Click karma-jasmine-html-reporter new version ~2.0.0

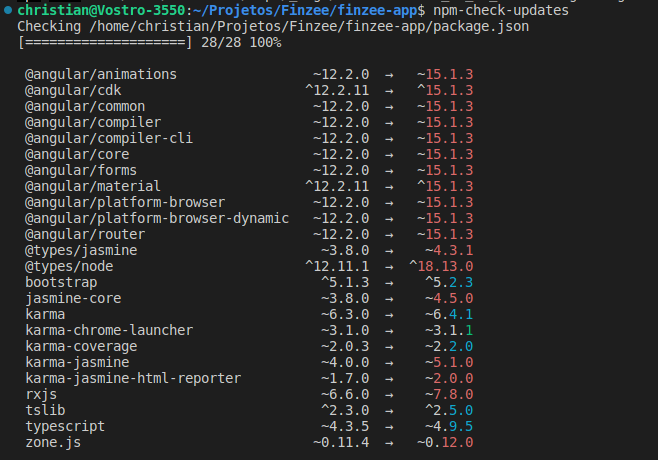449,378
